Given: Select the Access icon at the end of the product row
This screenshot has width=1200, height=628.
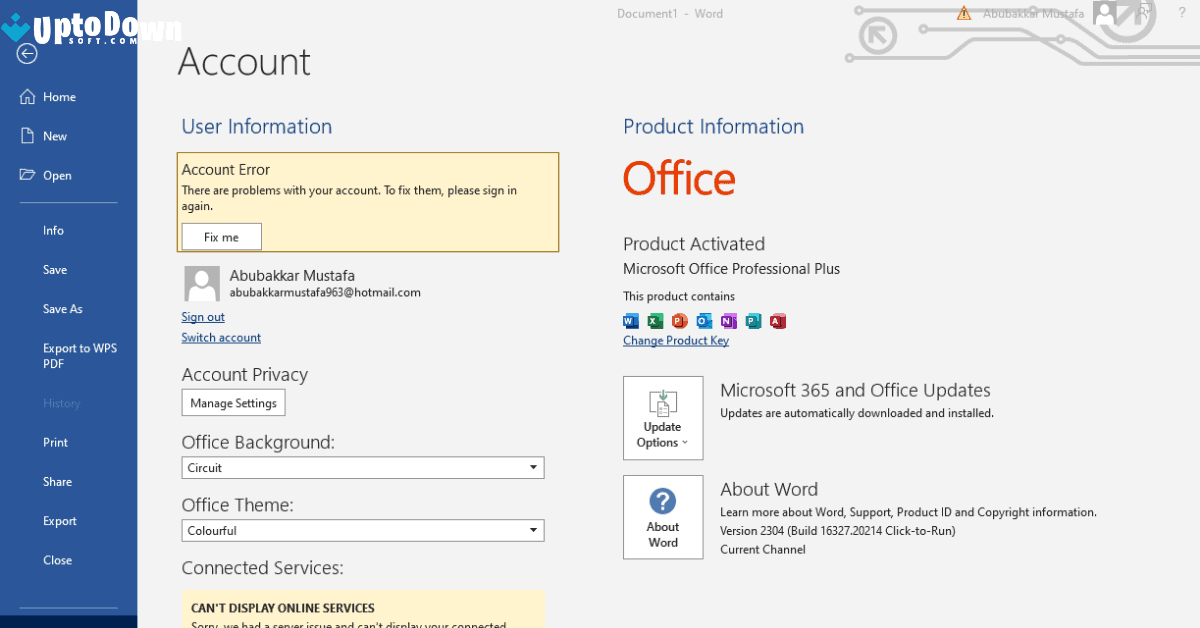Looking at the screenshot, I should click(778, 321).
